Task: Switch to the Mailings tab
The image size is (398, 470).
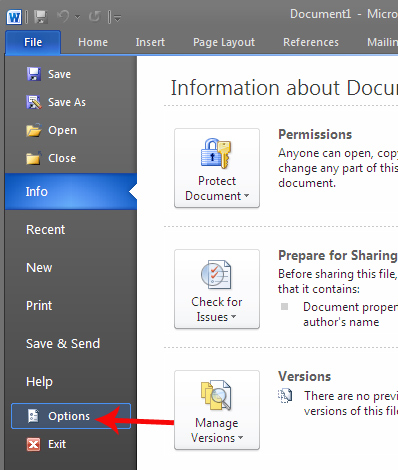Action: tap(382, 42)
